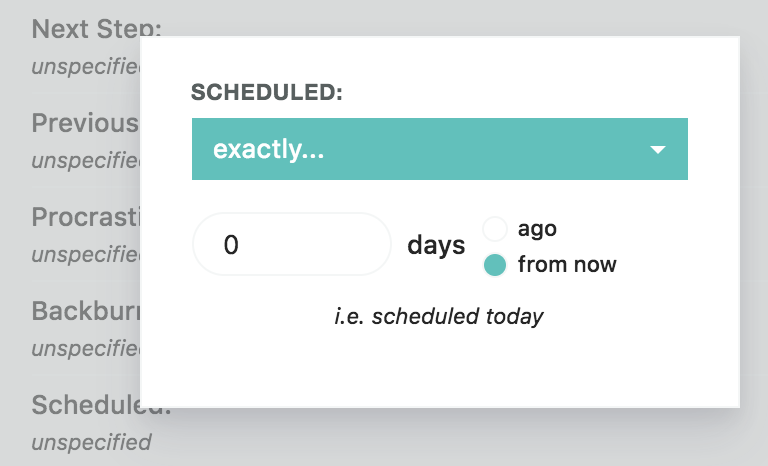Open the Backburner filter in the list
The height and width of the screenshot is (466, 768).
(x=85, y=310)
